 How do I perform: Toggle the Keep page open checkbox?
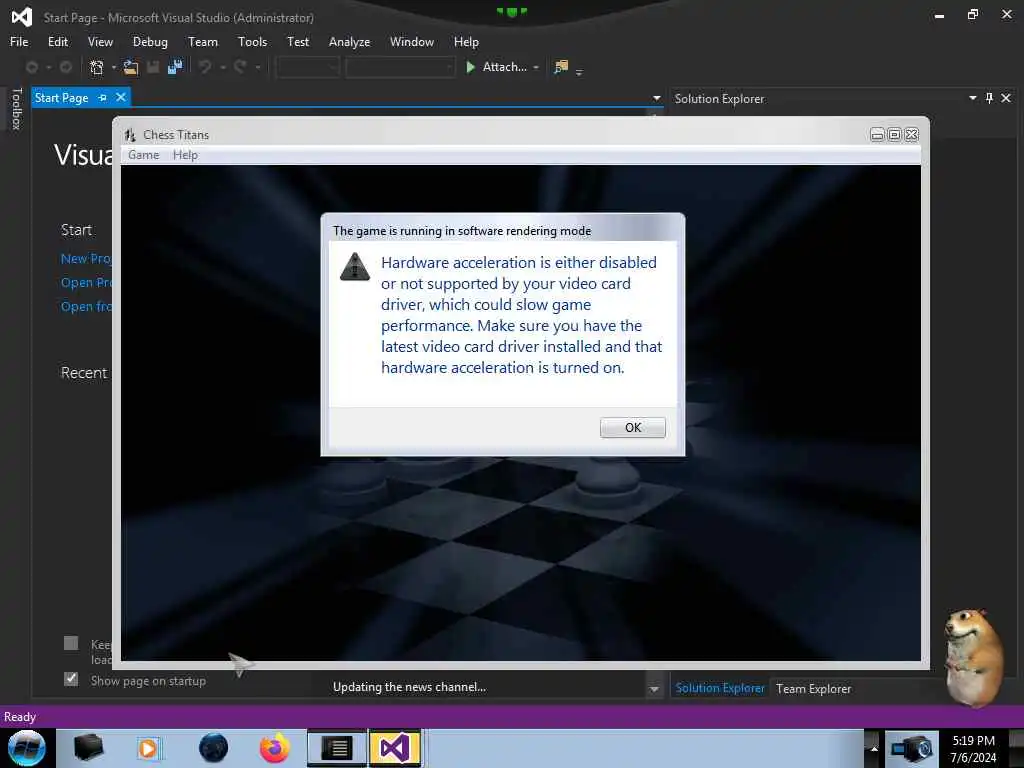tap(71, 643)
